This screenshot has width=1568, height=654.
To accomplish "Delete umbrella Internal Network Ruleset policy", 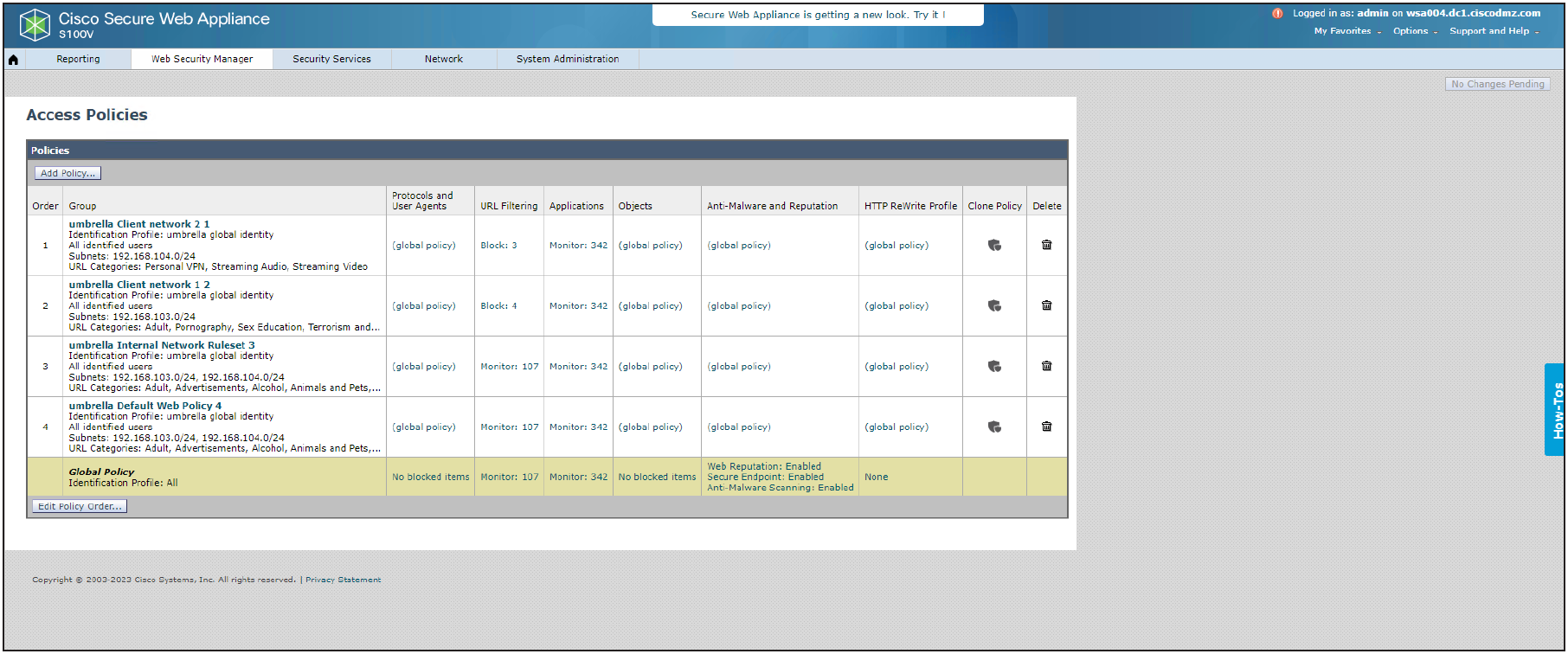I will click(x=1046, y=366).
